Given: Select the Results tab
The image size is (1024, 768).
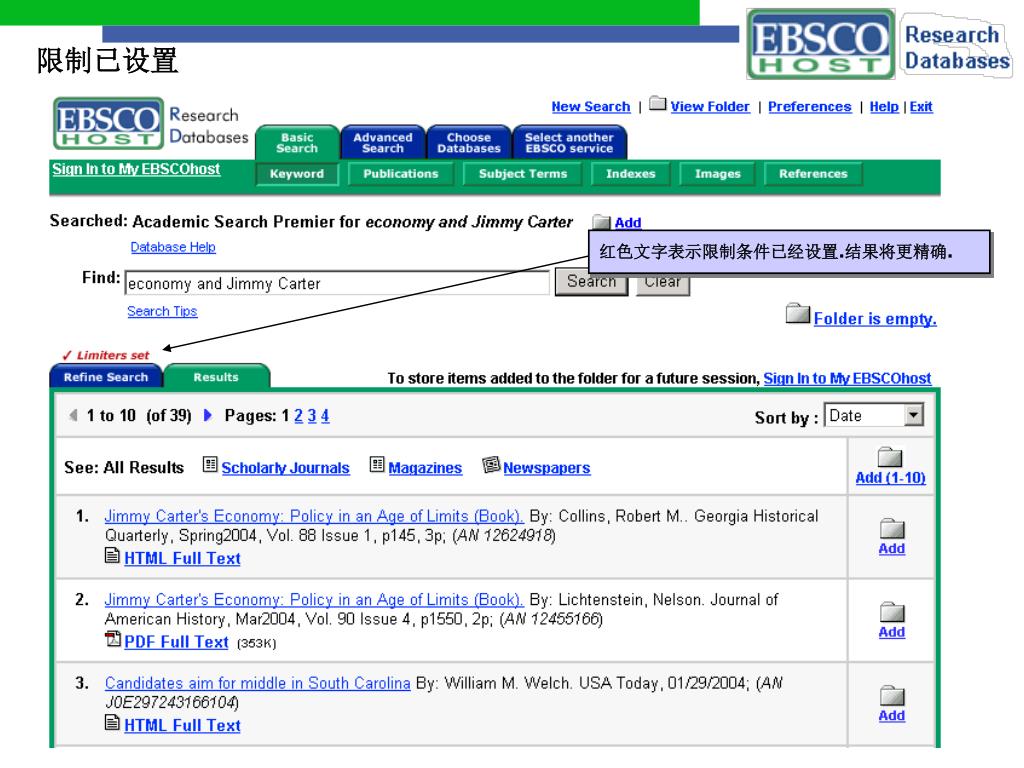Looking at the screenshot, I should (x=216, y=377).
